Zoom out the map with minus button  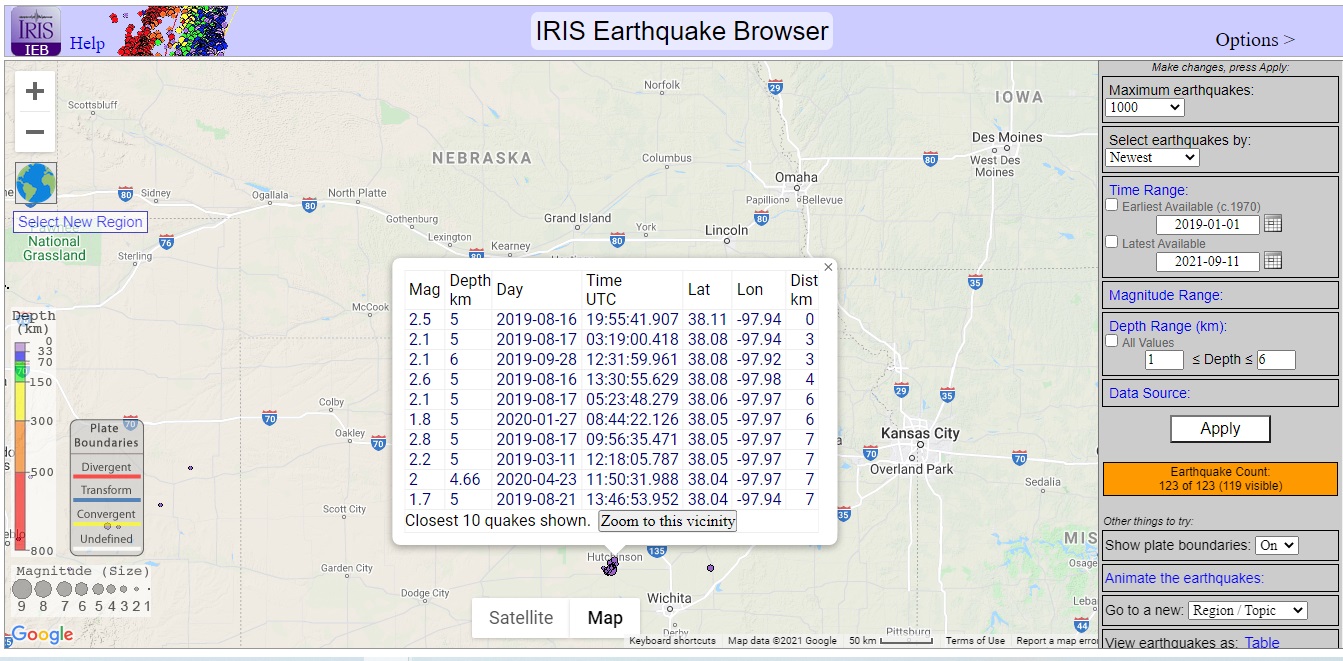[35, 132]
